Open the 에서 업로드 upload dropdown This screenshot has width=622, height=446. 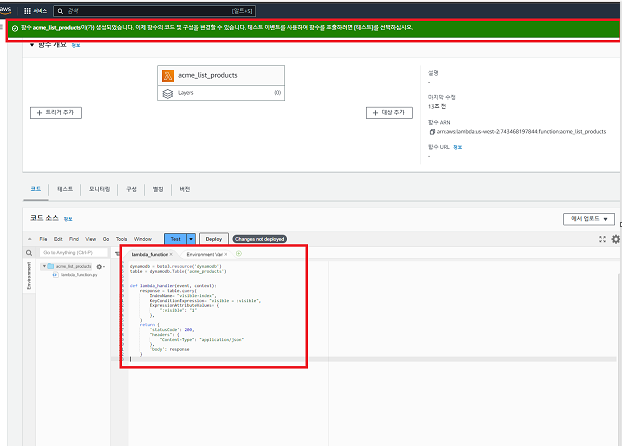(x=589, y=219)
